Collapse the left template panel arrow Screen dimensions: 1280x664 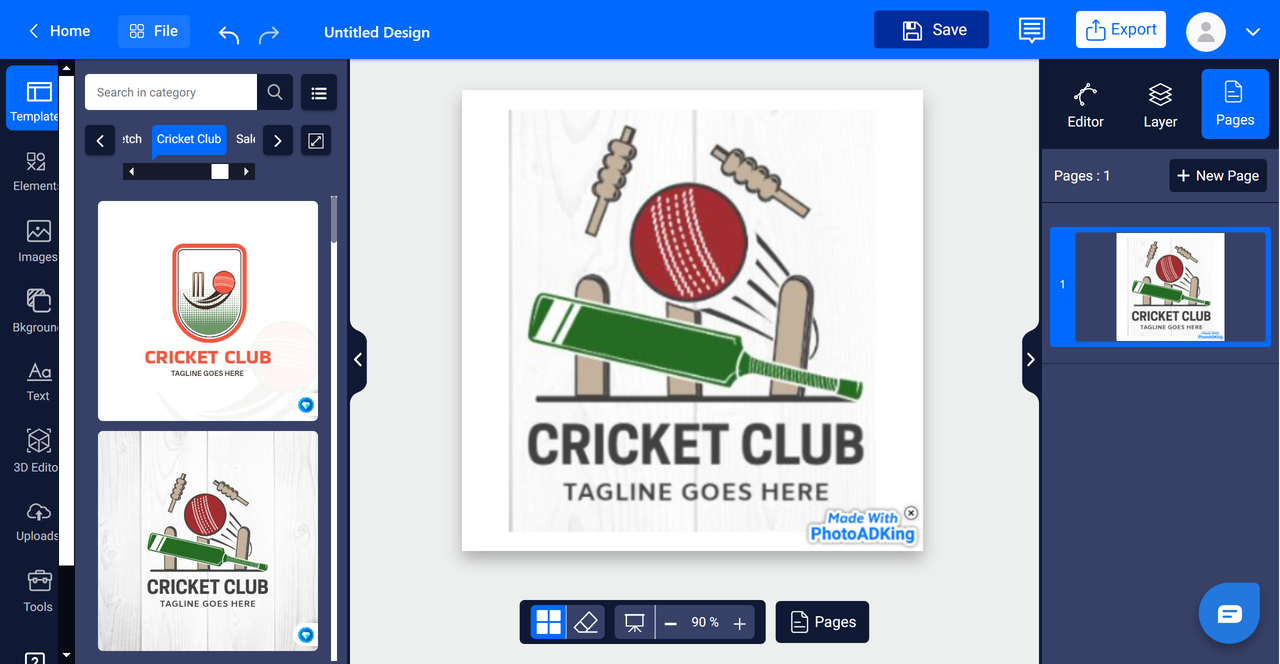[358, 359]
